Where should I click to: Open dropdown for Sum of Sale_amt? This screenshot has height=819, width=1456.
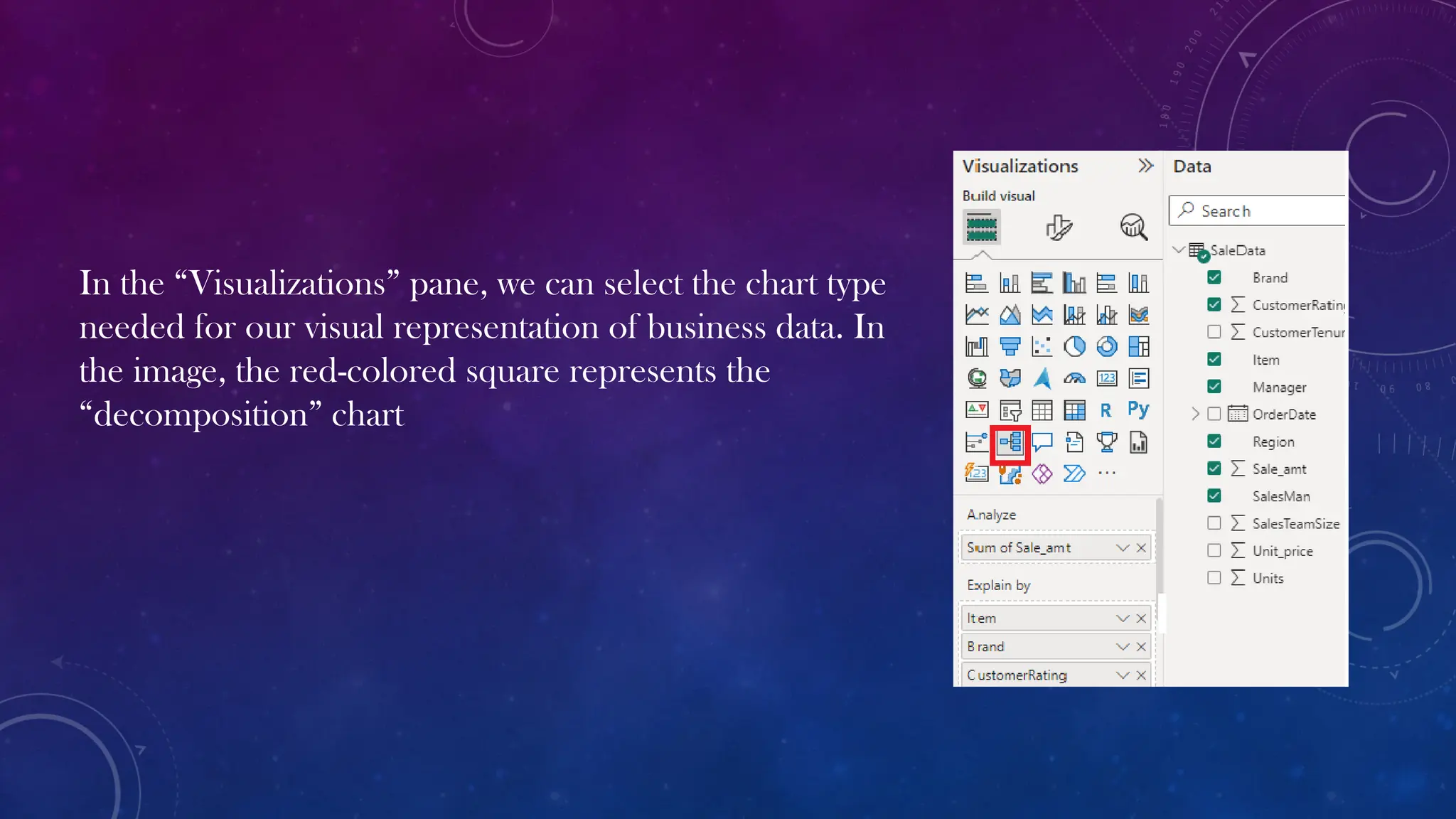point(1123,547)
